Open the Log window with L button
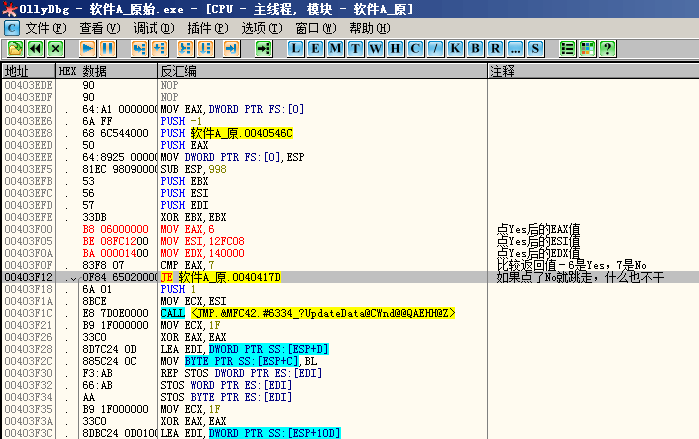This screenshot has width=699, height=439. [295, 49]
